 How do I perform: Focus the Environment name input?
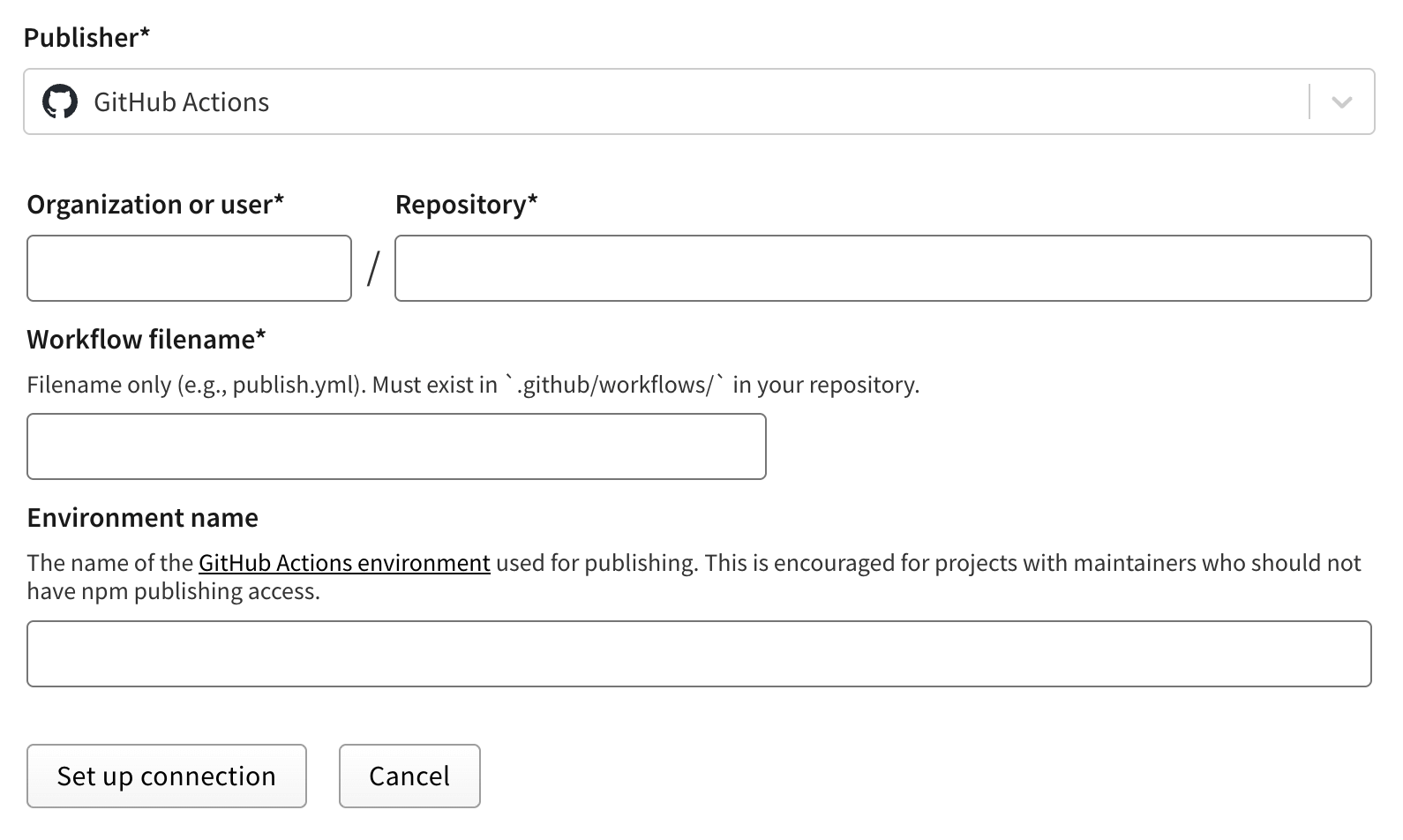pos(699,654)
